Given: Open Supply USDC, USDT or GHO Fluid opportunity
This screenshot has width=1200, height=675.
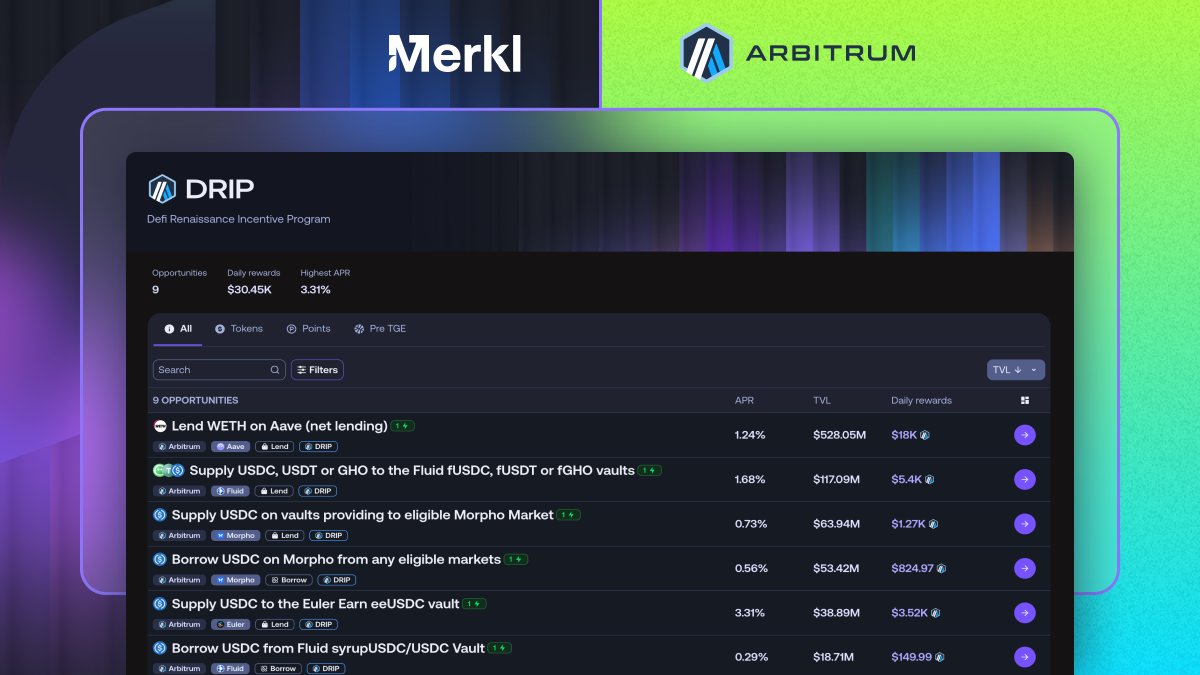Looking at the screenshot, I should [x=412, y=470].
